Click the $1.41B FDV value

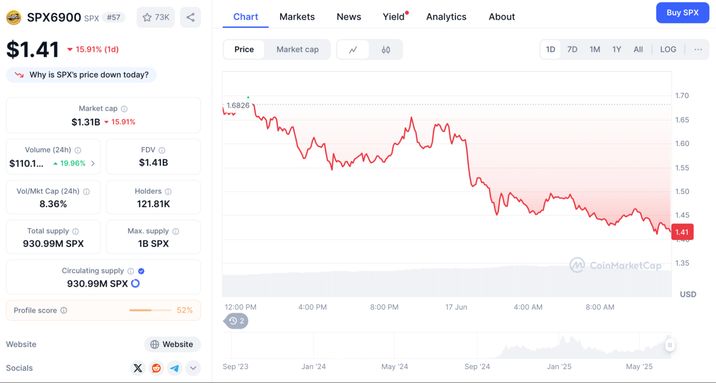click(x=153, y=163)
